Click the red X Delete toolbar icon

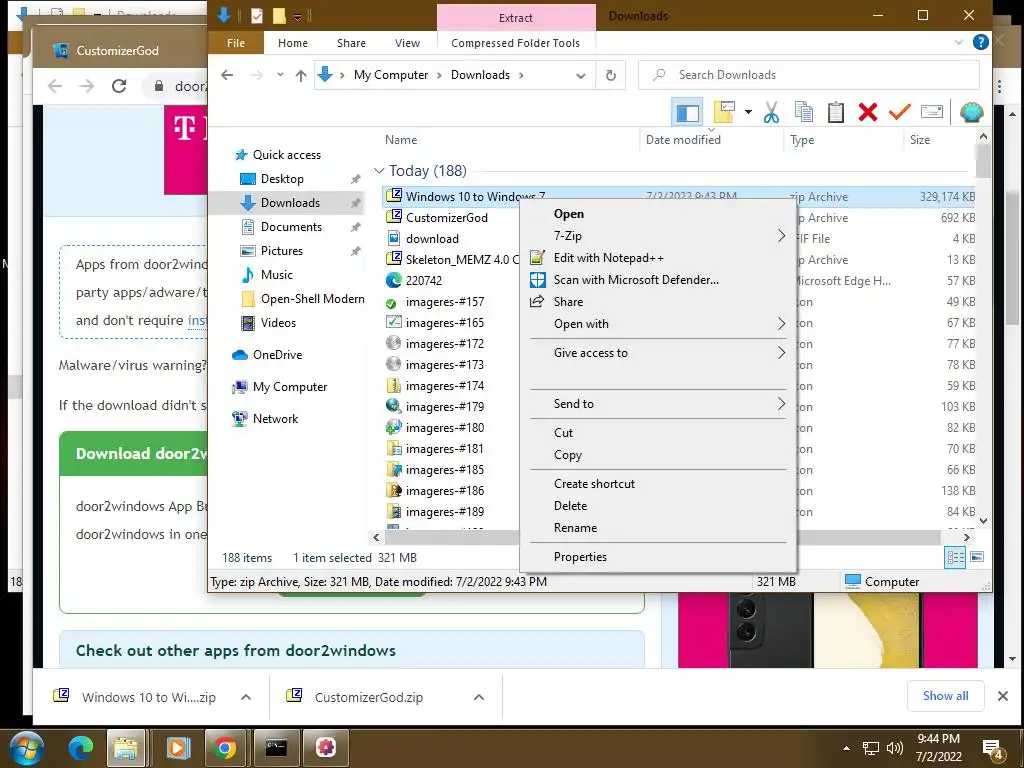(868, 112)
